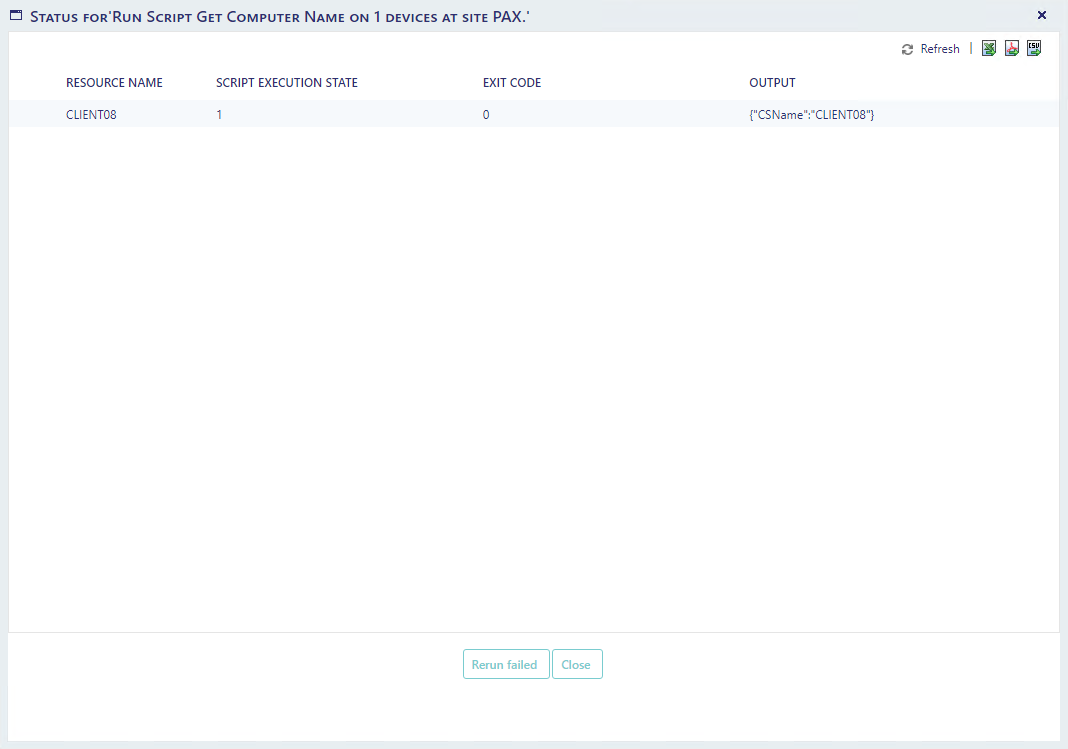Click the exit code value 0
This screenshot has width=1068, height=749.
coord(486,115)
